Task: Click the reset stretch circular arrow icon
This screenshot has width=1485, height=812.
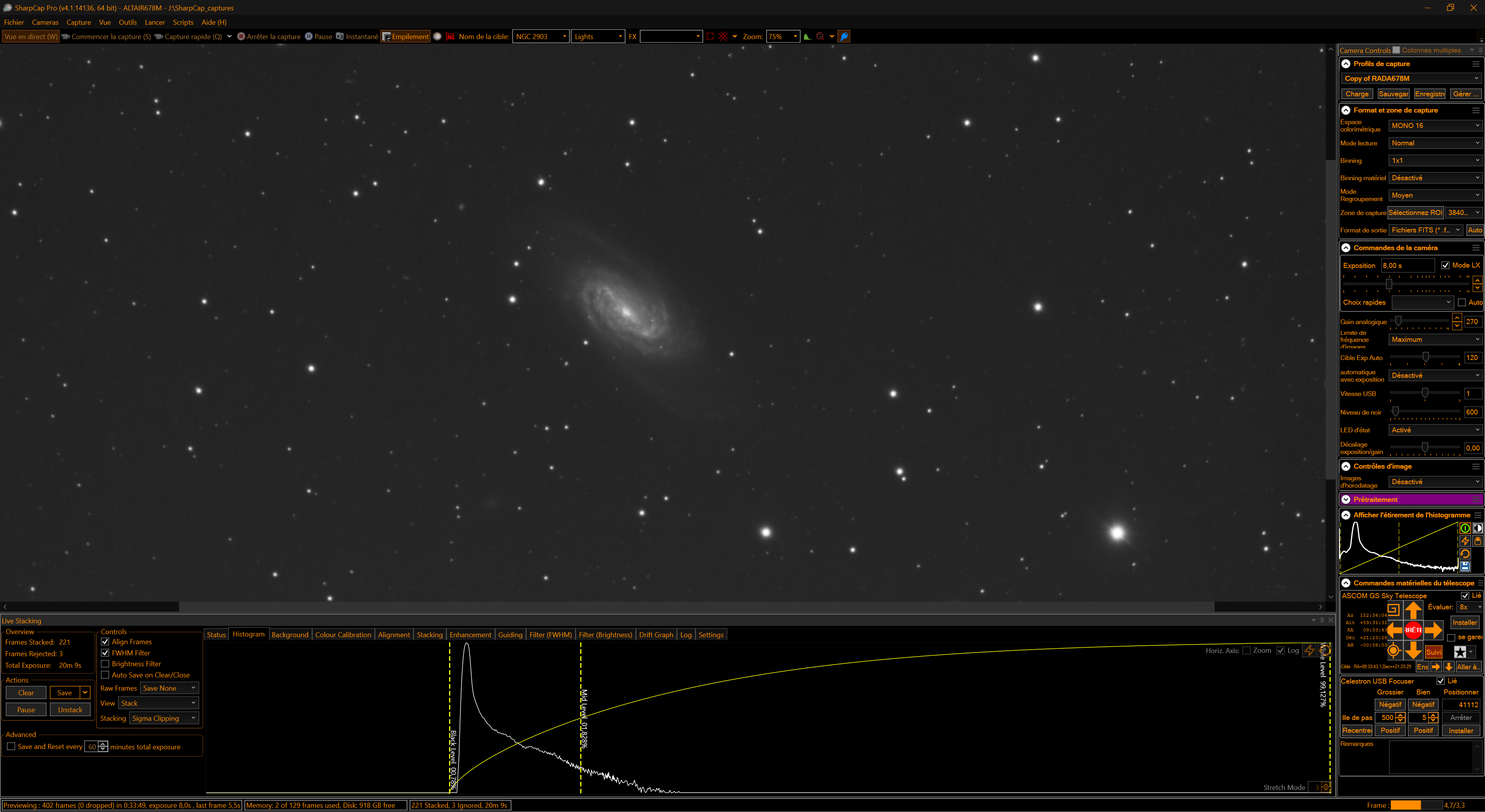Action: [1465, 554]
